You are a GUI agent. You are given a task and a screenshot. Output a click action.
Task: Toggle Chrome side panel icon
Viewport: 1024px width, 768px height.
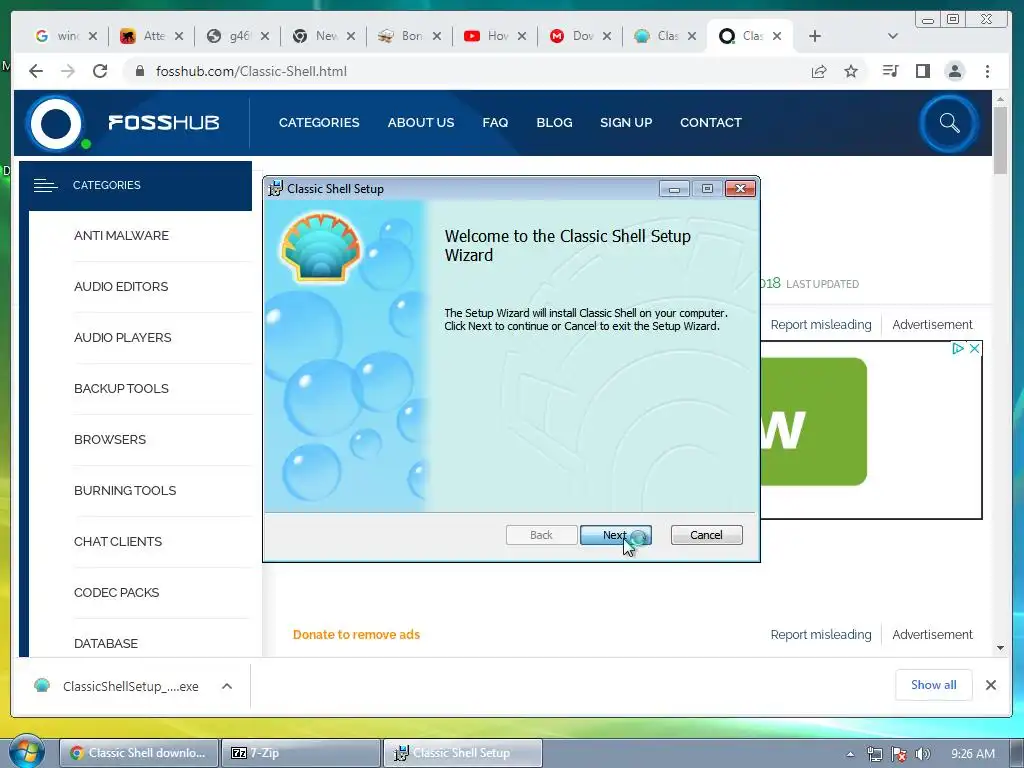click(922, 71)
